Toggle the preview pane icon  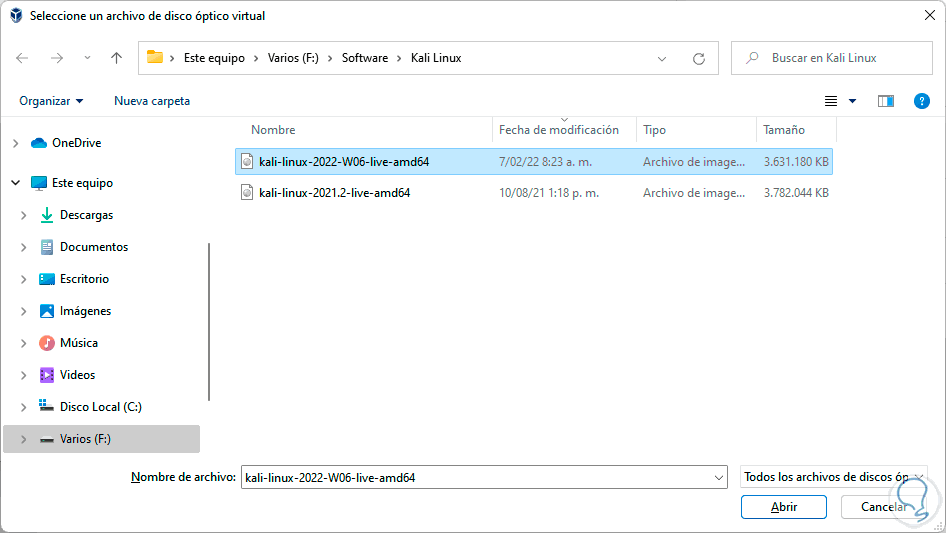click(885, 101)
